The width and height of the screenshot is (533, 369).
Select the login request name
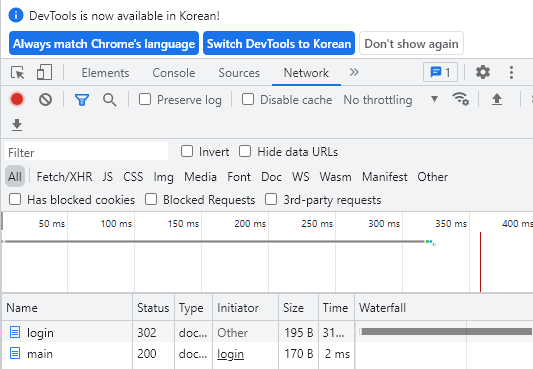pyautogui.click(x=40, y=333)
